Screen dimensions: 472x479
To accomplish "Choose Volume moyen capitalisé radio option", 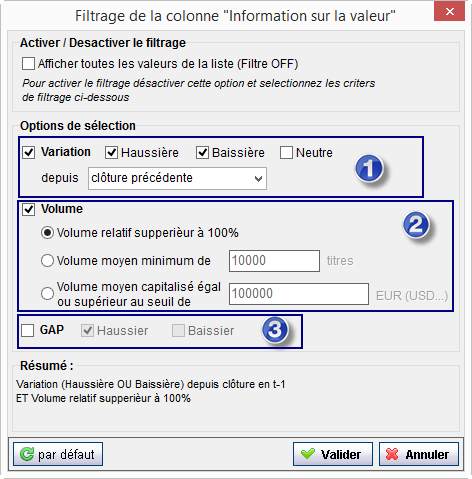I will click(x=47, y=293).
